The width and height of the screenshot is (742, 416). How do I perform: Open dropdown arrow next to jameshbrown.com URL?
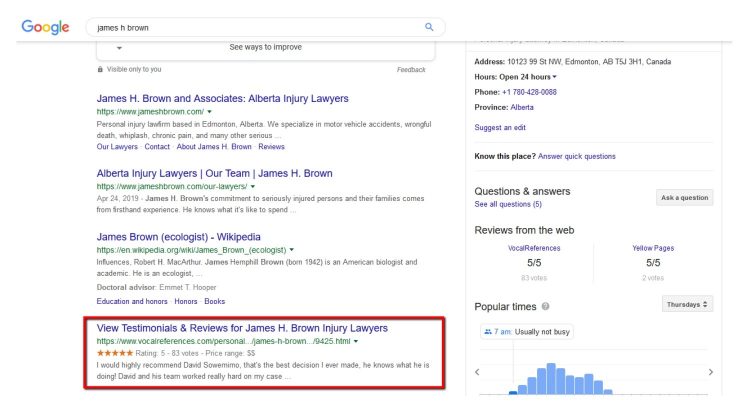click(209, 112)
